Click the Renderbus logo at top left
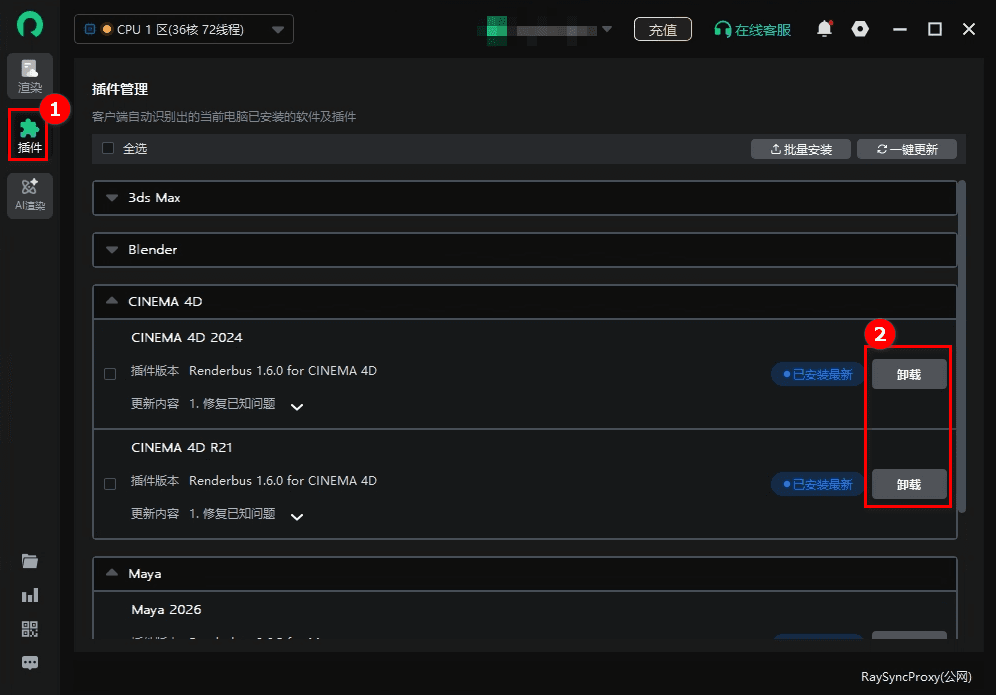The image size is (996, 695). coord(29,25)
